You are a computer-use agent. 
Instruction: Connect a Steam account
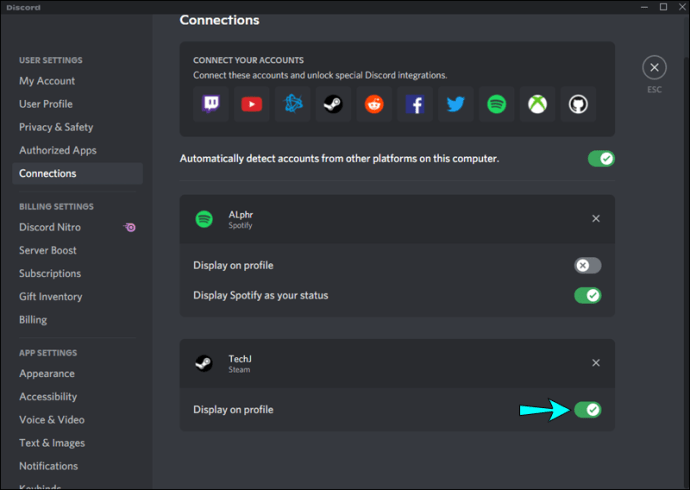pyautogui.click(x=333, y=103)
